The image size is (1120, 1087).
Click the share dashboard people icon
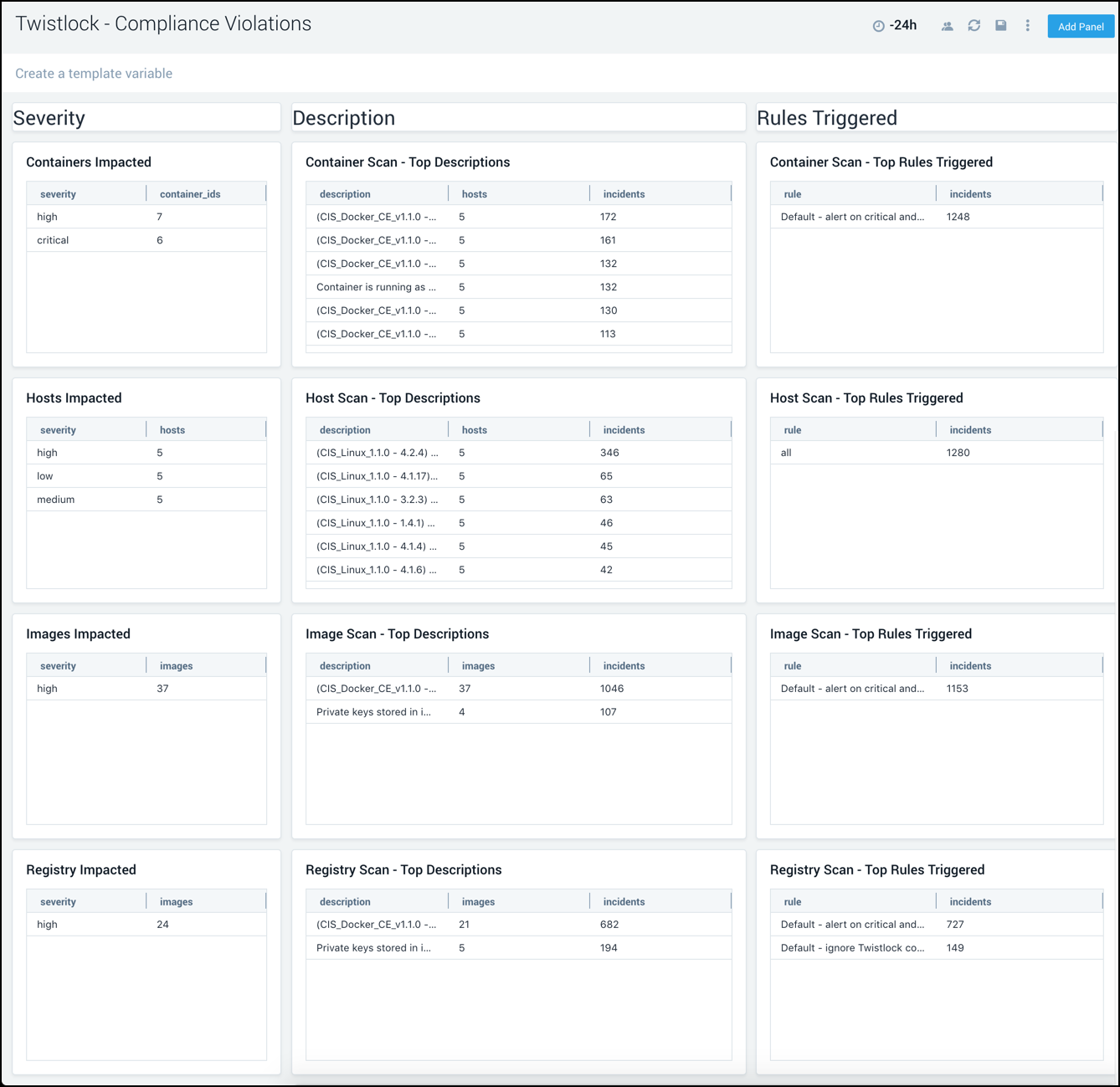[947, 25]
